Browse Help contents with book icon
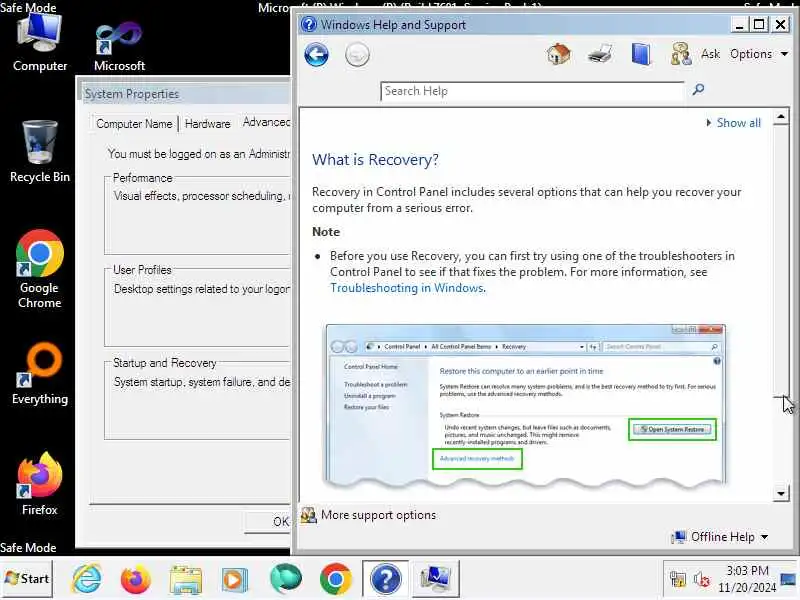This screenshot has height=600, width=800. (x=641, y=54)
